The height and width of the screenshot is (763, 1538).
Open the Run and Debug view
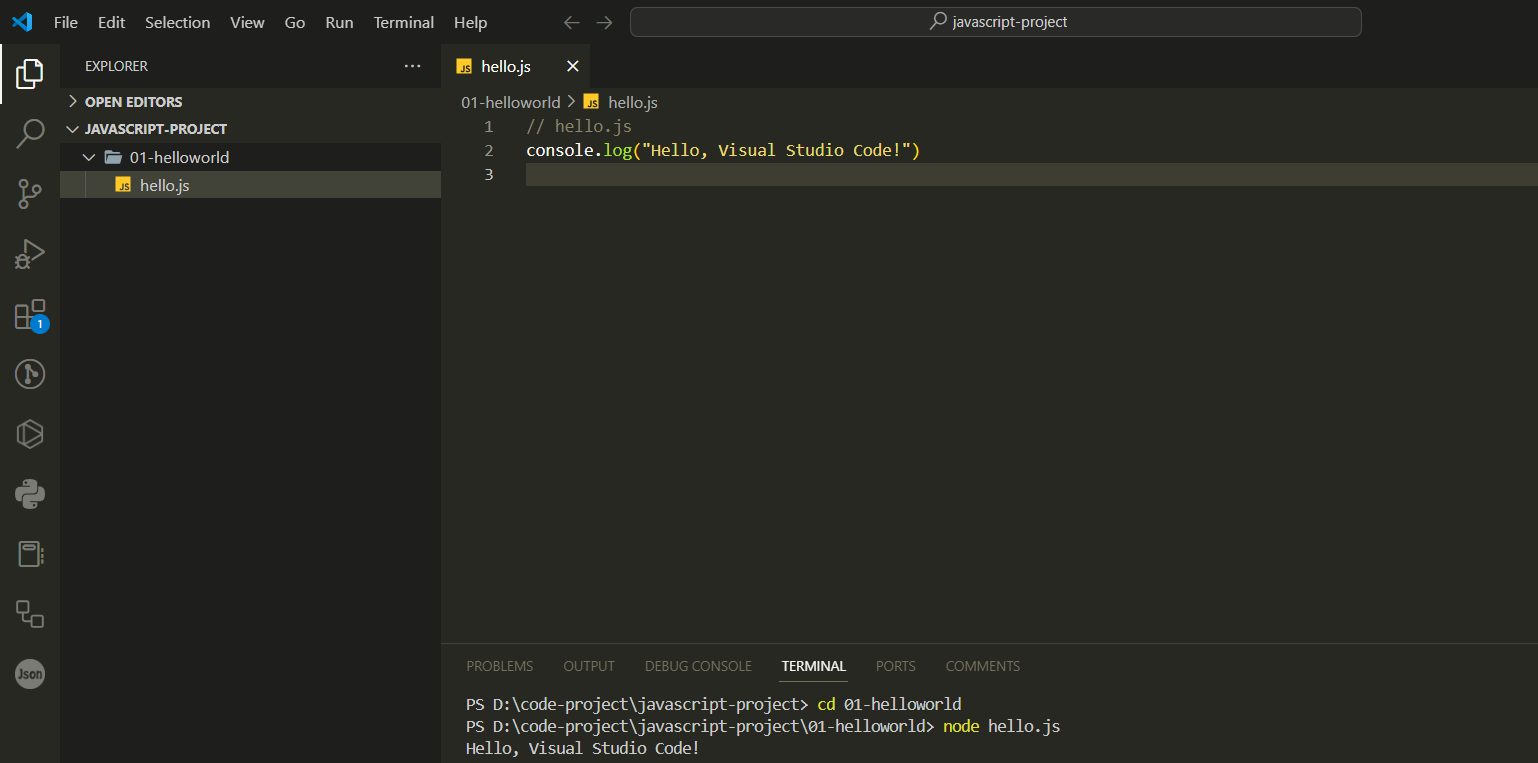30,254
